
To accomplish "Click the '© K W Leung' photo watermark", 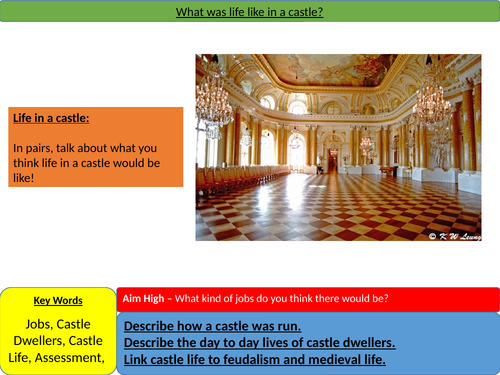I will (x=455, y=236).
